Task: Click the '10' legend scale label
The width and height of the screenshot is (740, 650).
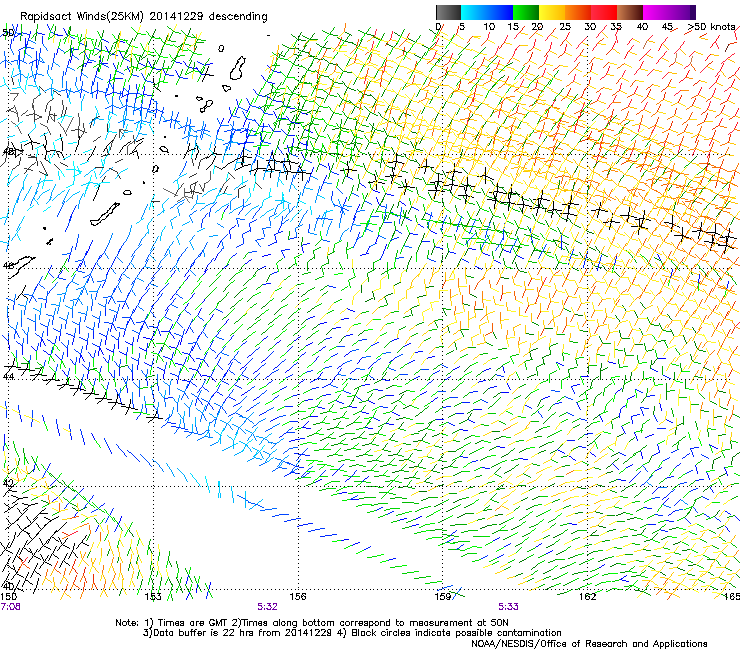Action: point(489,26)
